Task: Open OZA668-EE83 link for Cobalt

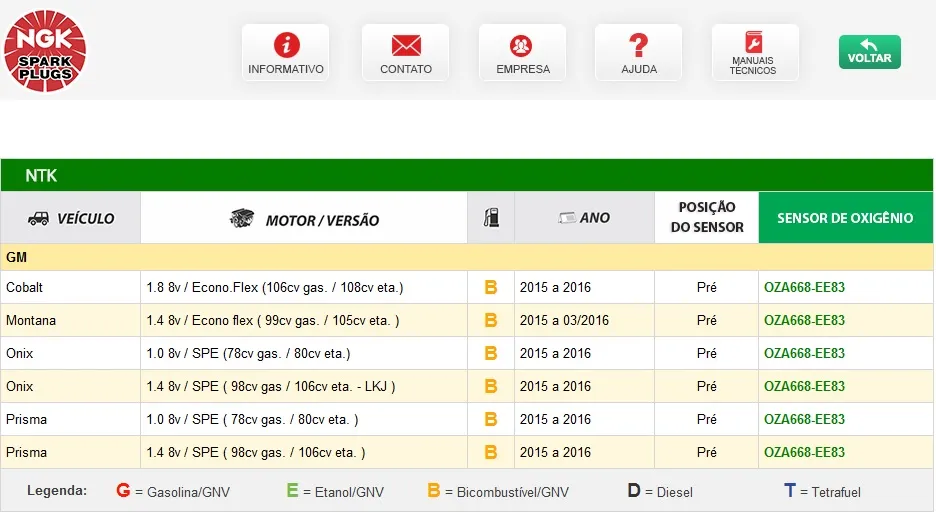Action: click(804, 287)
